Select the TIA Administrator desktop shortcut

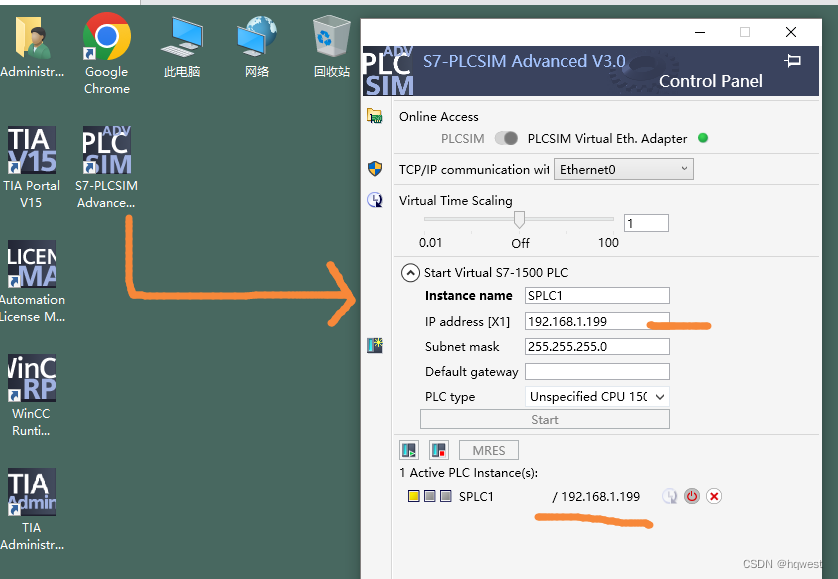click(31, 509)
